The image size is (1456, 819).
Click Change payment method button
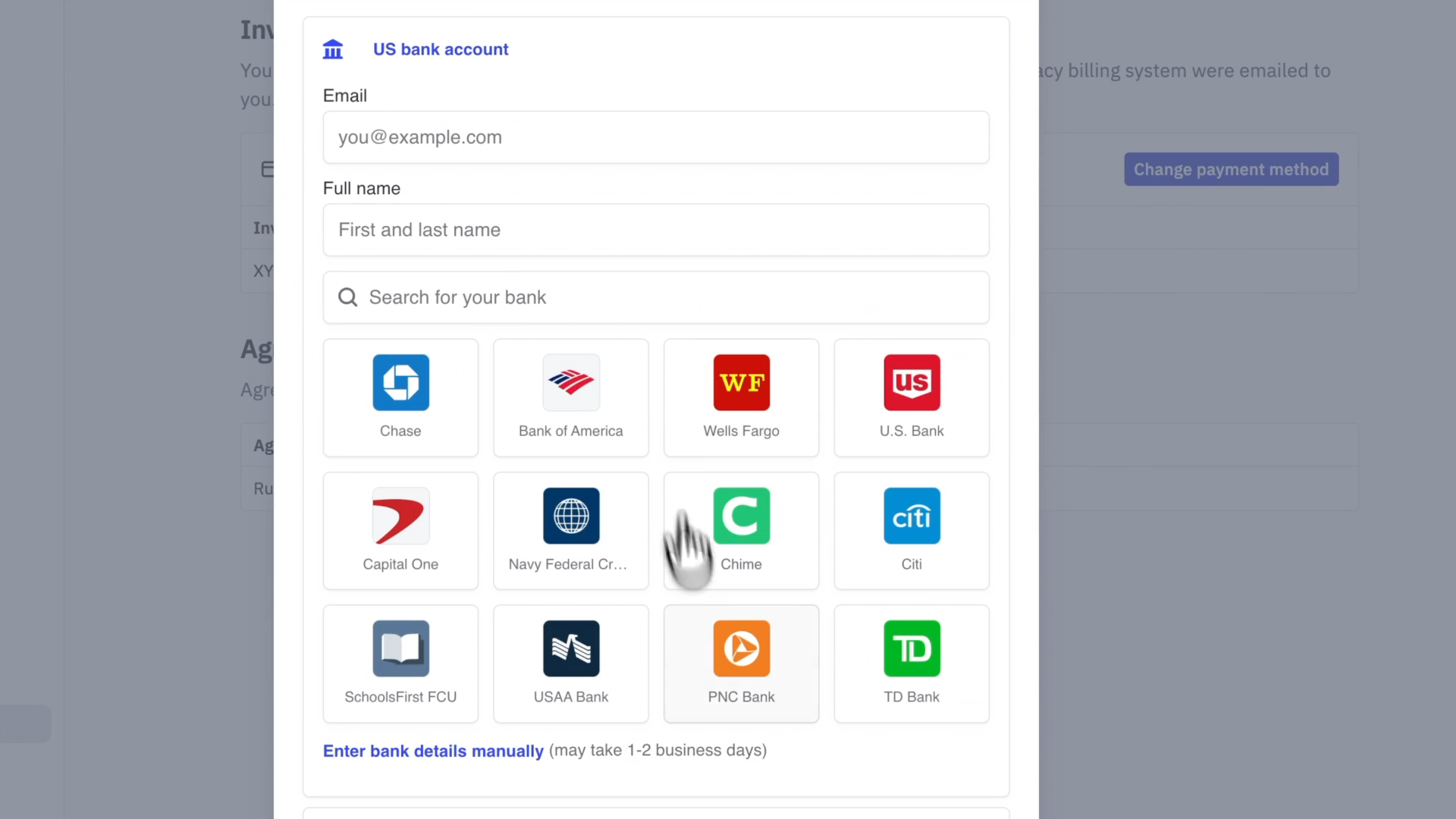click(x=1231, y=169)
